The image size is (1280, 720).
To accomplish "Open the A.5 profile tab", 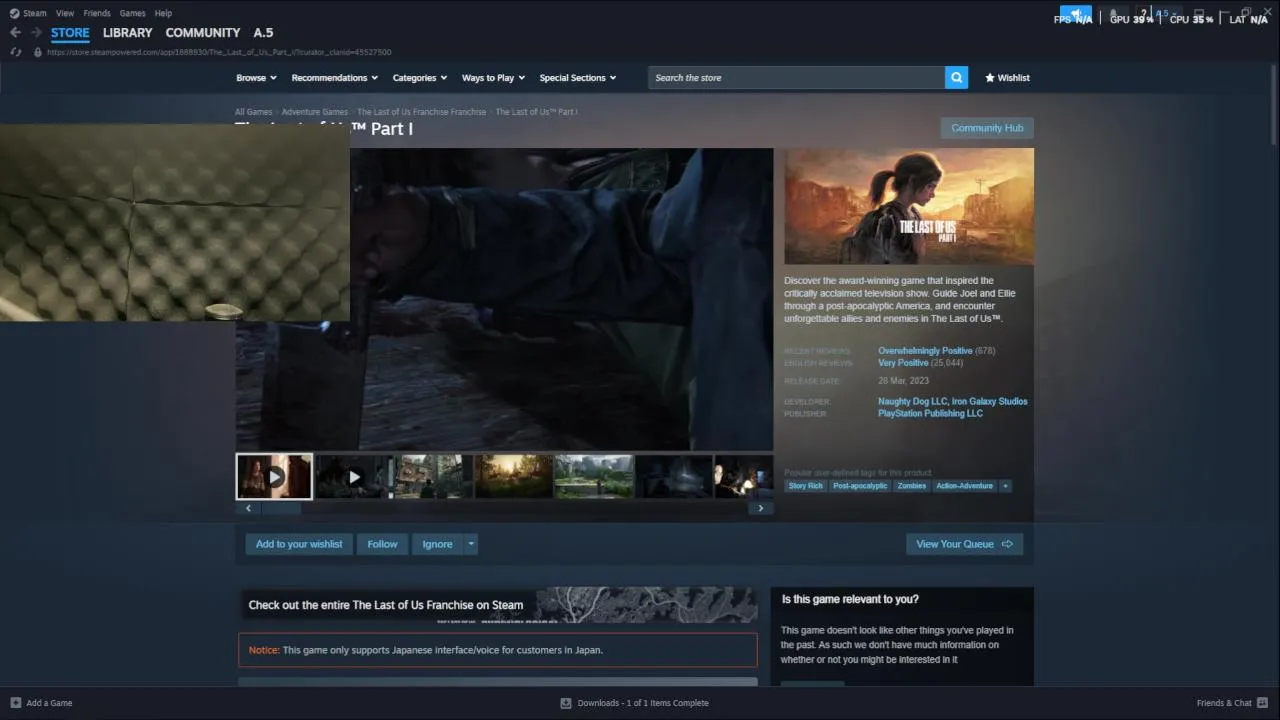I will pyautogui.click(x=263, y=33).
